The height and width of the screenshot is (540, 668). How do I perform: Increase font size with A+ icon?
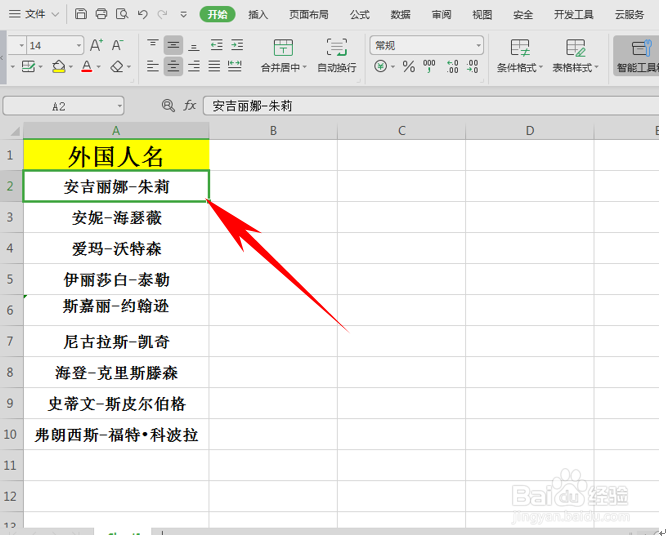pyautogui.click(x=96, y=45)
